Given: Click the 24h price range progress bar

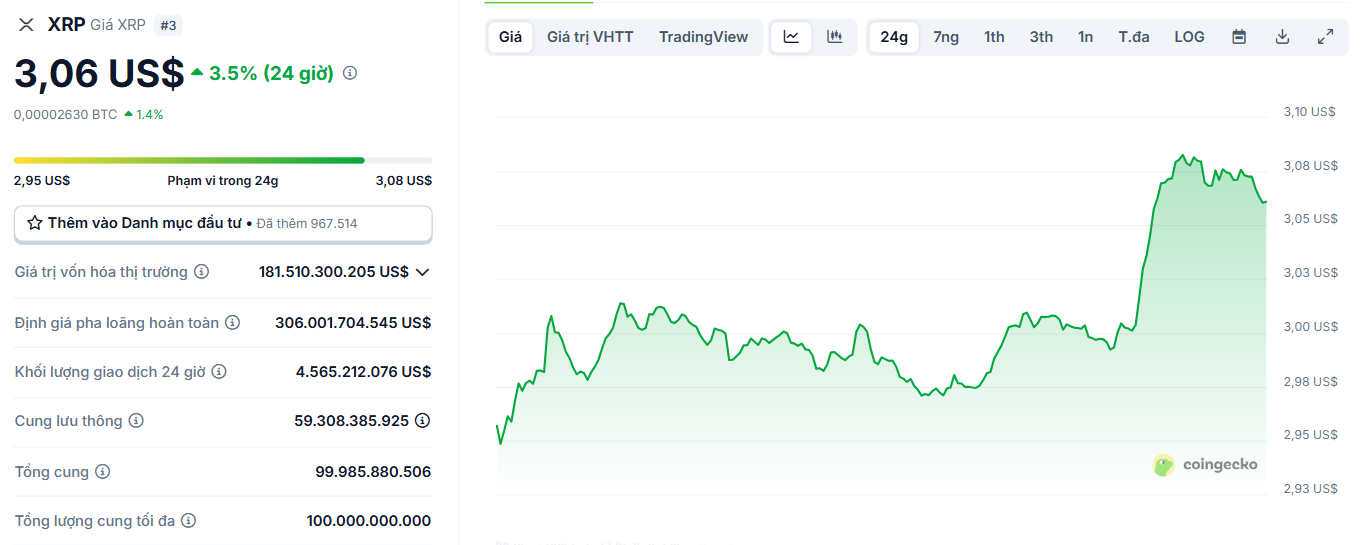Looking at the screenshot, I should pos(223,160).
